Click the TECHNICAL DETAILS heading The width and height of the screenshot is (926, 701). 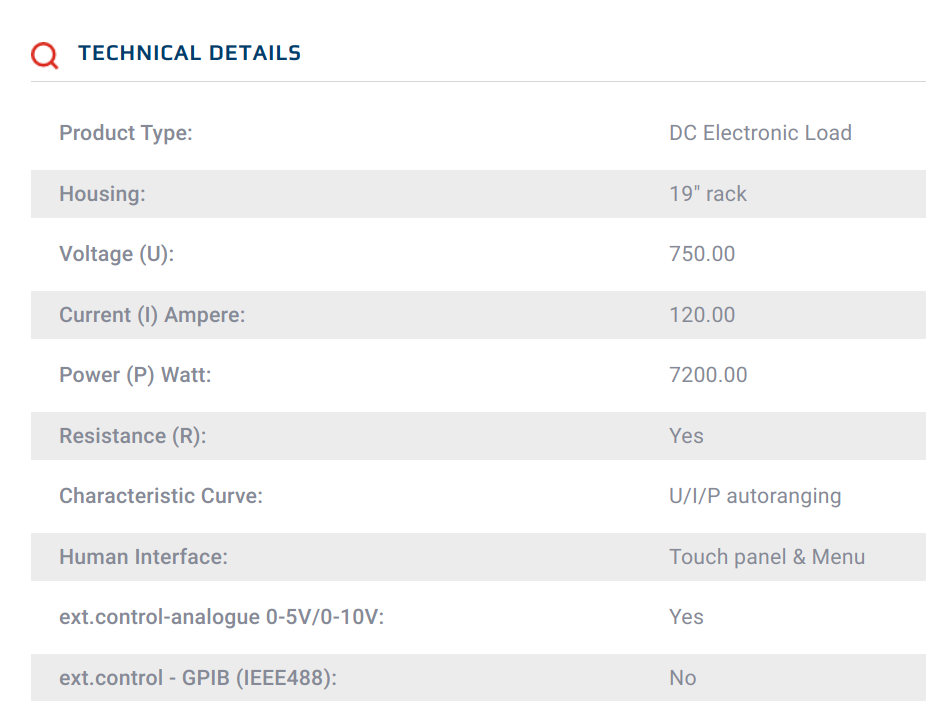pos(190,53)
